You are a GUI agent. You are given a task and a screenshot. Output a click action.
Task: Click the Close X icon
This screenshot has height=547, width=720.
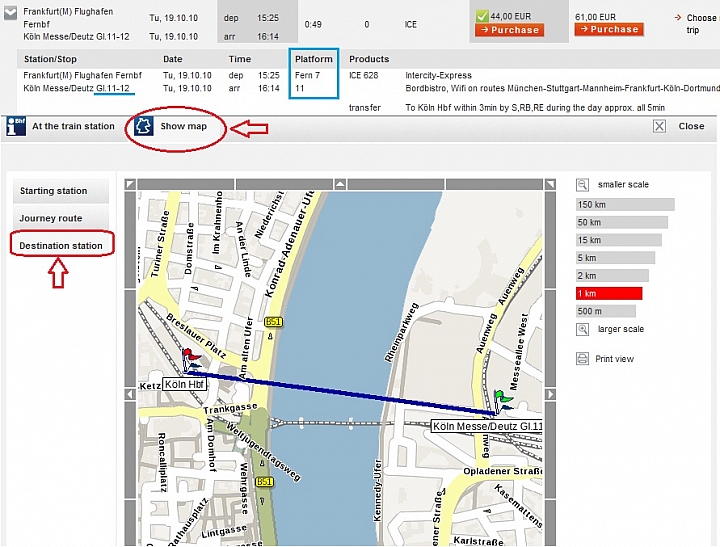click(x=659, y=126)
